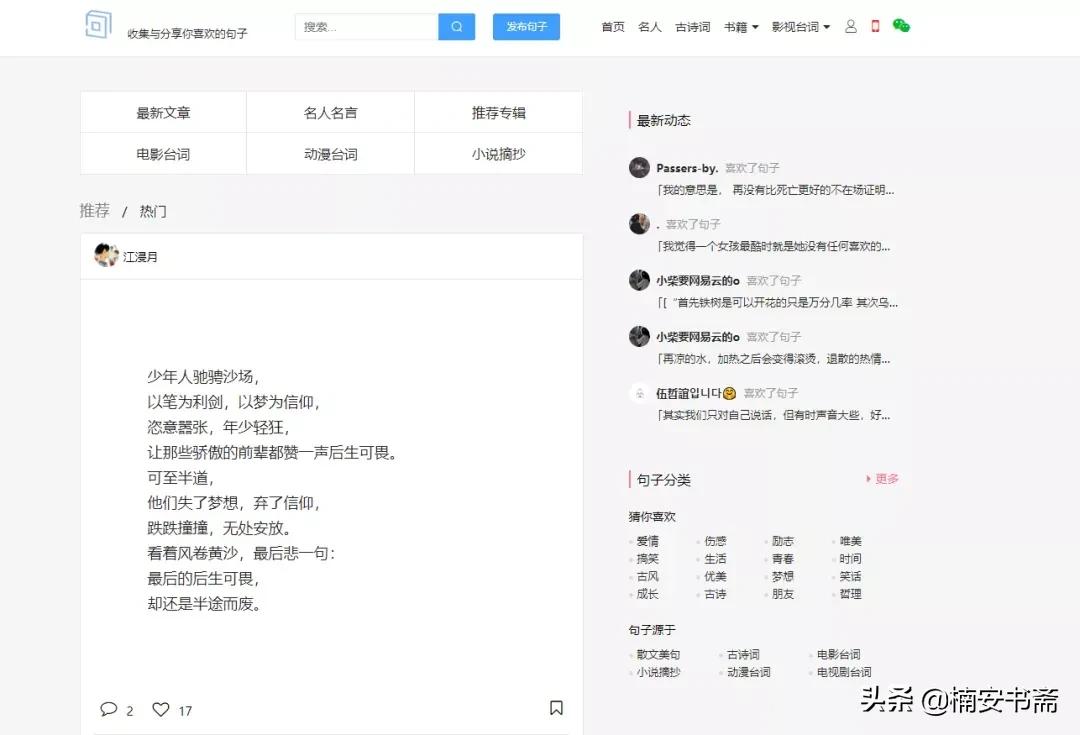1080x735 pixels.
Task: Click the 发布句子 button
Action: click(526, 26)
